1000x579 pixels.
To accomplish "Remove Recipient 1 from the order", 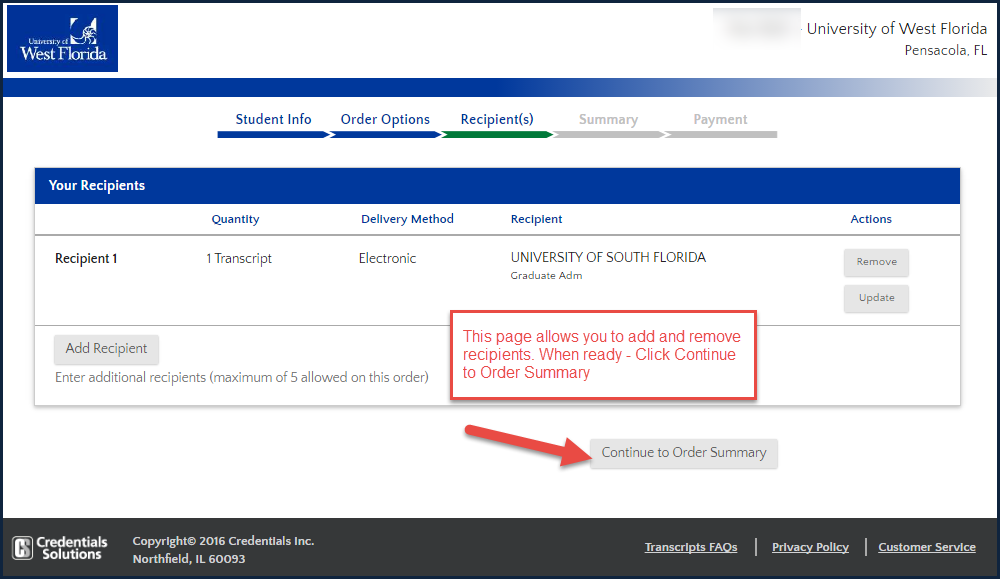I will point(876,262).
